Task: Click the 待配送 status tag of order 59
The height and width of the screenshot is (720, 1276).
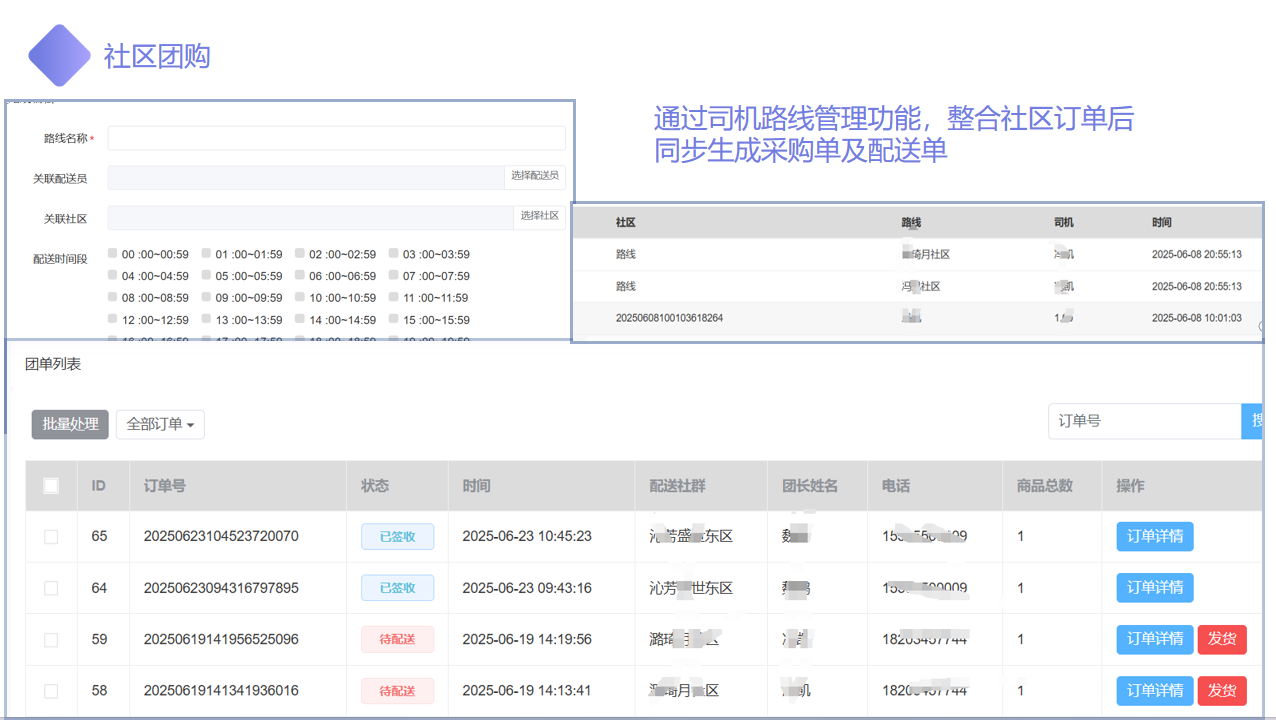Action: point(397,639)
